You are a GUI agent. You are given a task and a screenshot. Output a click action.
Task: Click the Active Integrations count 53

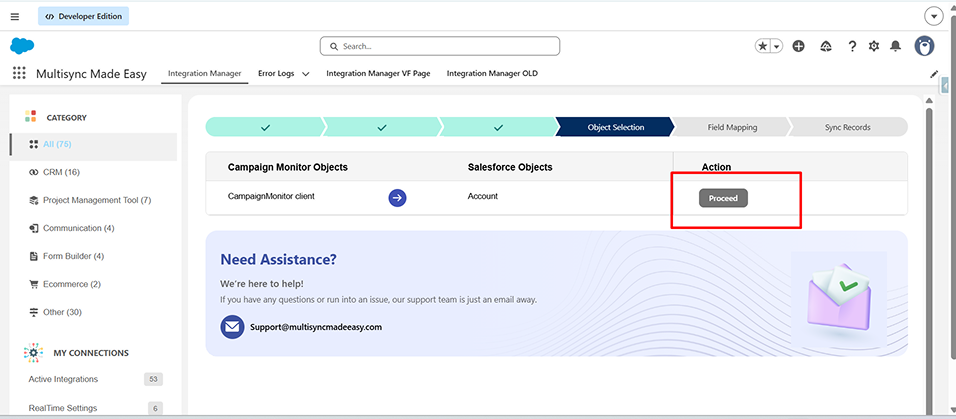(x=154, y=379)
